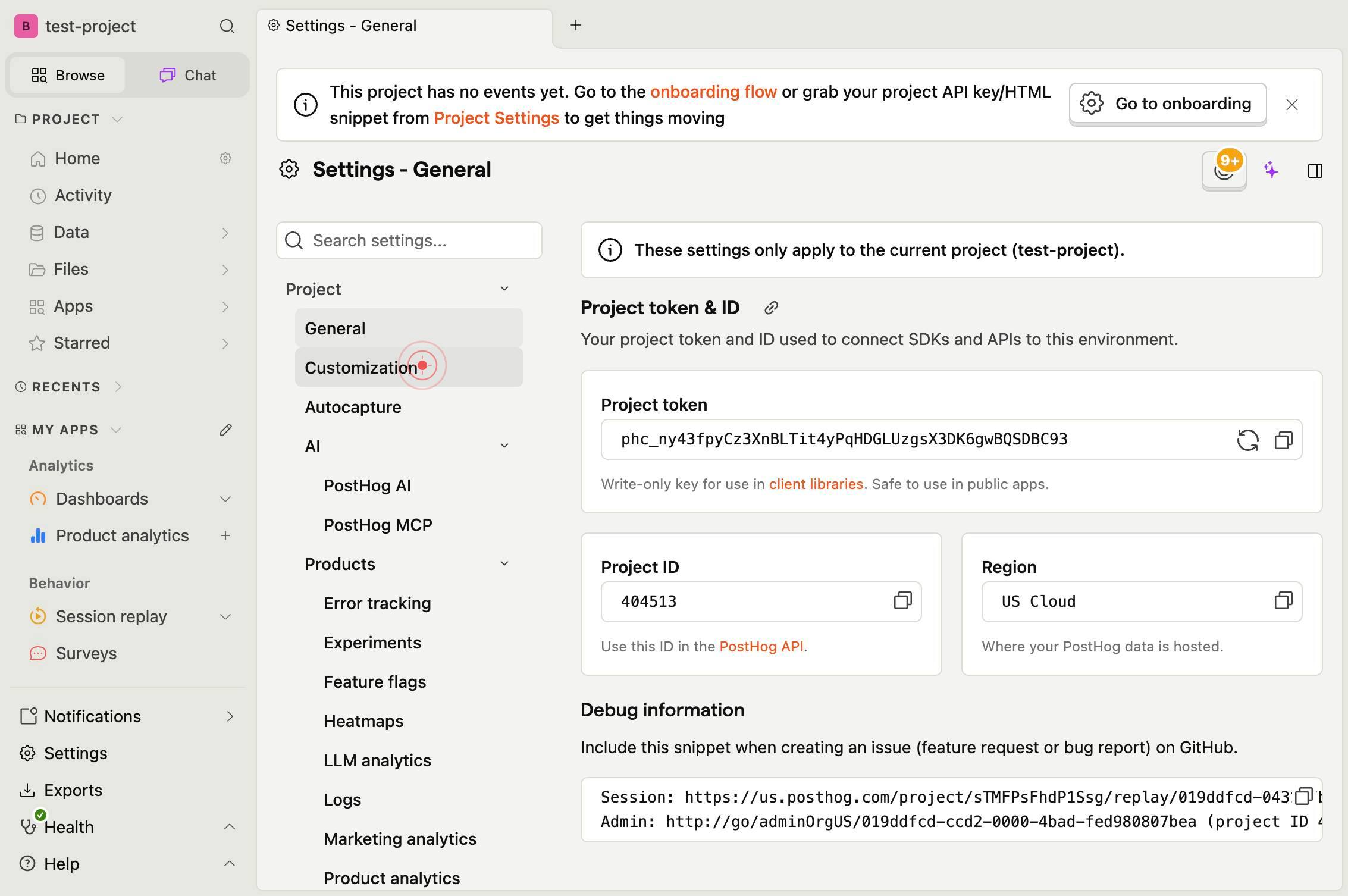Viewport: 1348px width, 896px height.
Task: Expand the Recents section
Action: coord(69,387)
